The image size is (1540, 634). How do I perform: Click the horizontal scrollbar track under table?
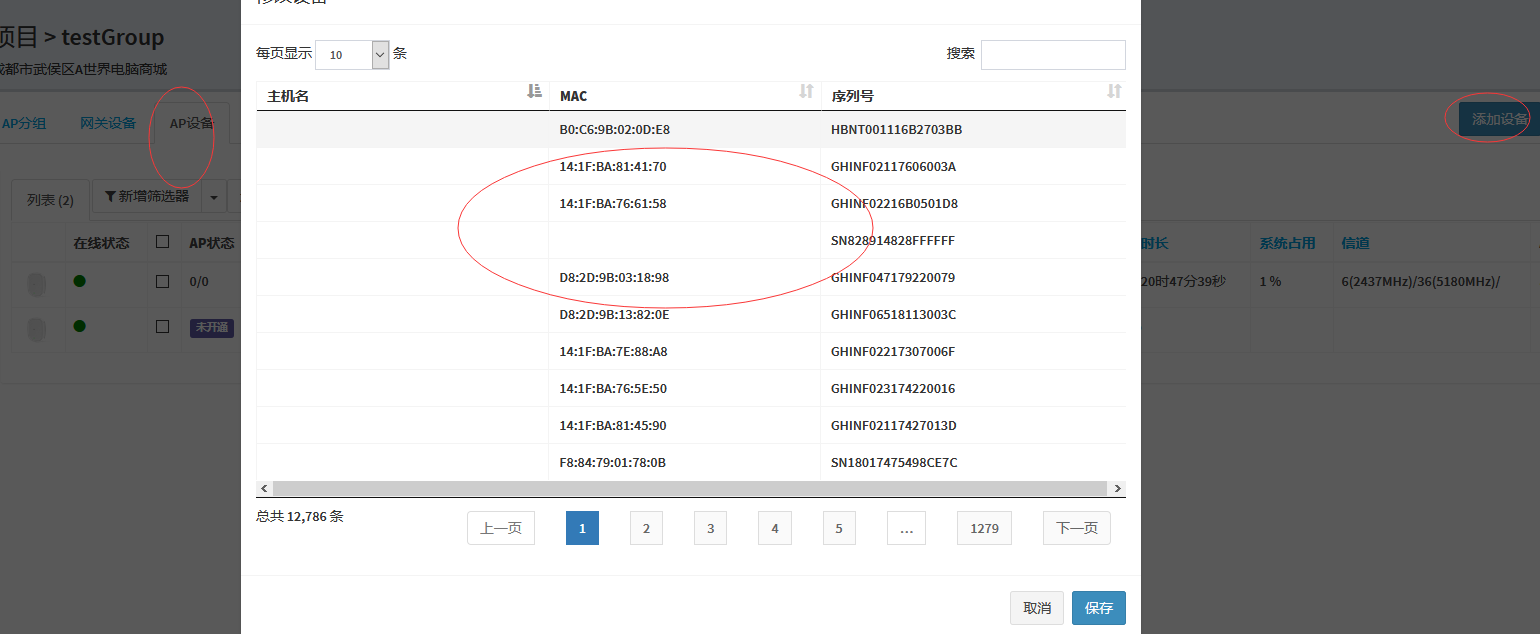coord(690,488)
